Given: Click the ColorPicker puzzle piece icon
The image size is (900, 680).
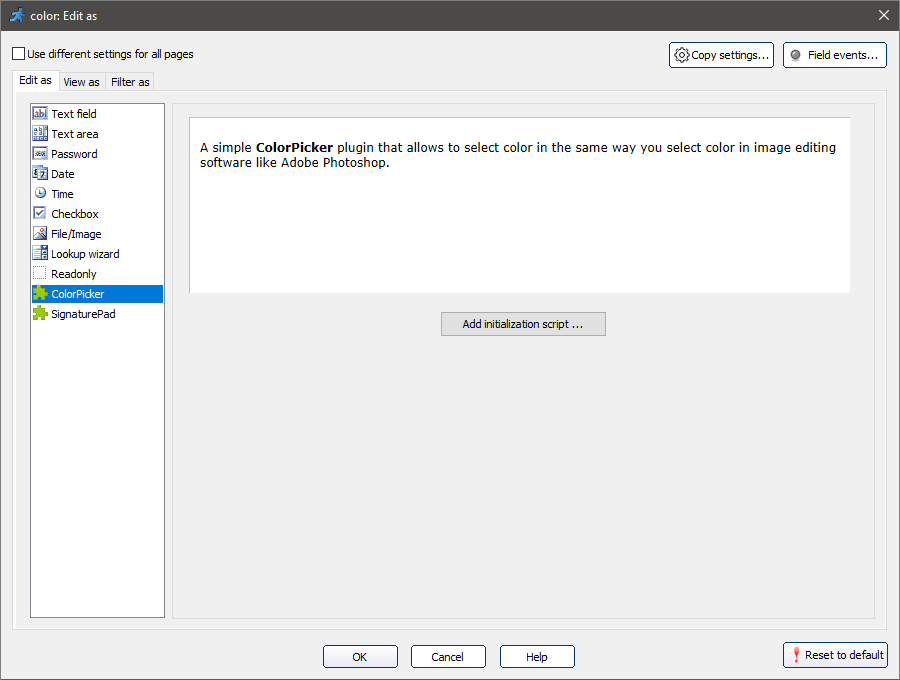Looking at the screenshot, I should point(39,293).
